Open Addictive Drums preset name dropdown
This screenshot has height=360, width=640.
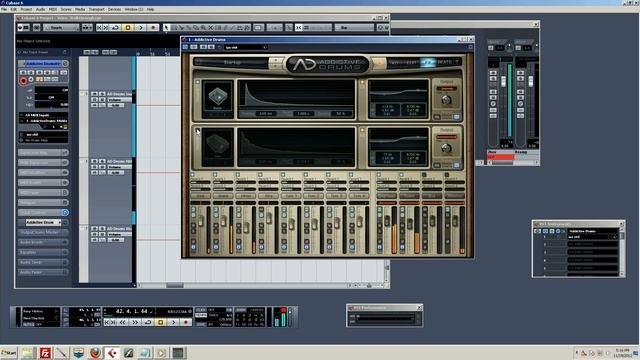[246, 47]
